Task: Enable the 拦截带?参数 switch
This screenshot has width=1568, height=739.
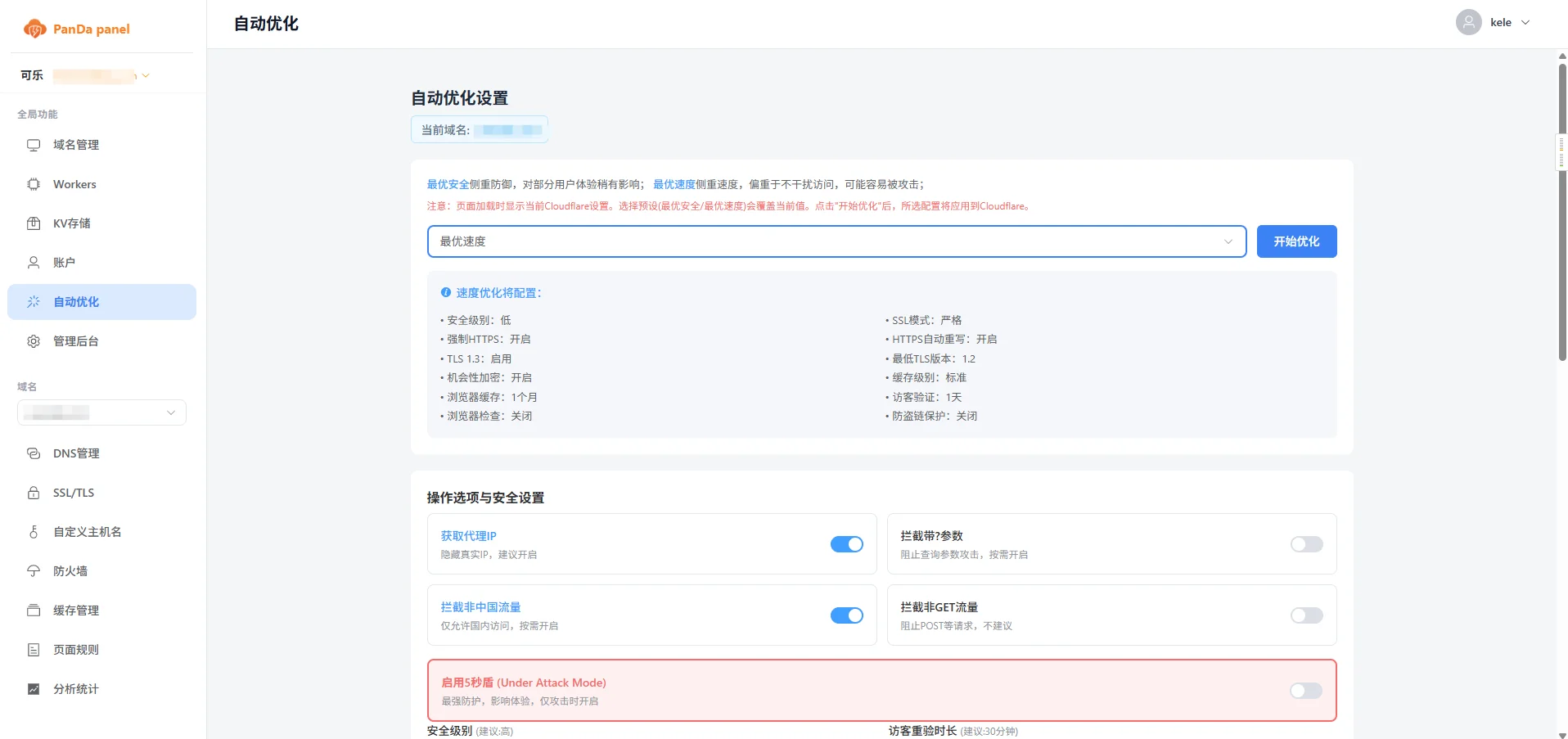Action: coord(1306,544)
